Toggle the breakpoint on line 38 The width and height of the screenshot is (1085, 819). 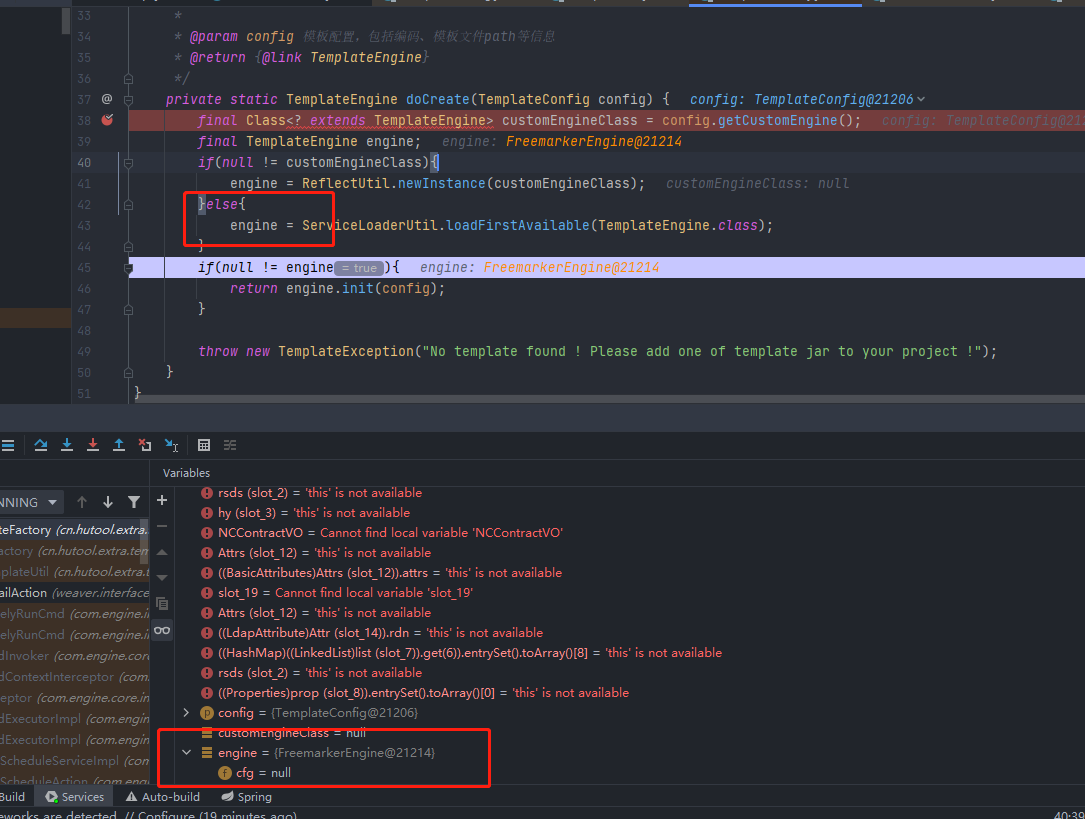[x=107, y=120]
